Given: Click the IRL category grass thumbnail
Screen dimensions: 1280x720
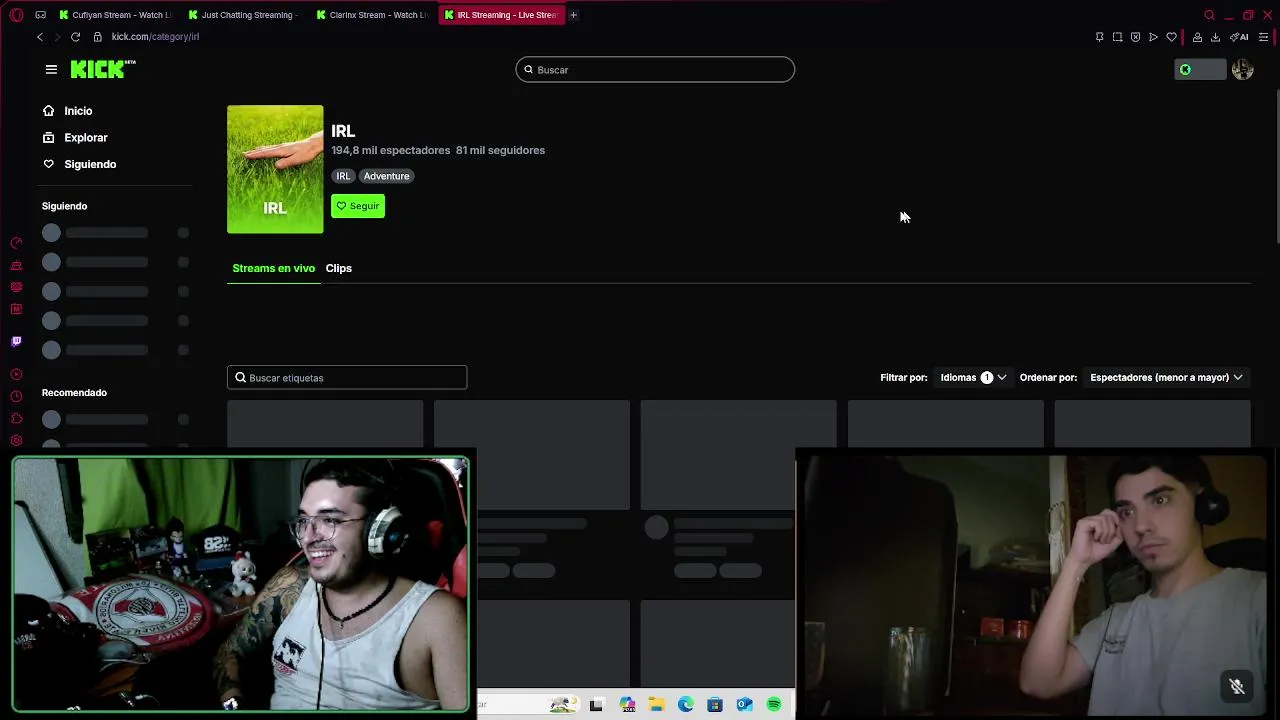Looking at the screenshot, I should [x=275, y=169].
